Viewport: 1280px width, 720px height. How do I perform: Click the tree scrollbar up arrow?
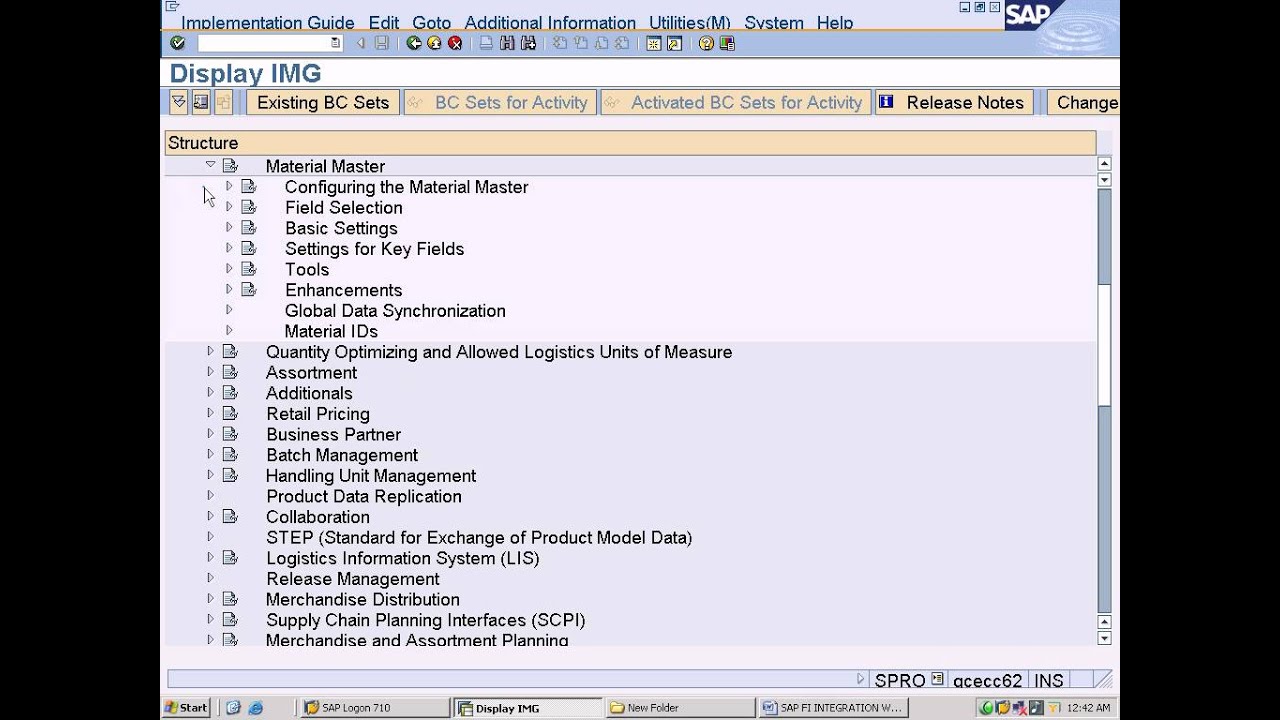pos(1104,163)
